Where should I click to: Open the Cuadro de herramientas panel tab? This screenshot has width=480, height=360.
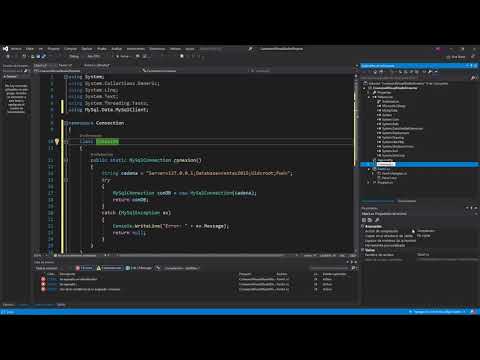[x=15, y=66]
